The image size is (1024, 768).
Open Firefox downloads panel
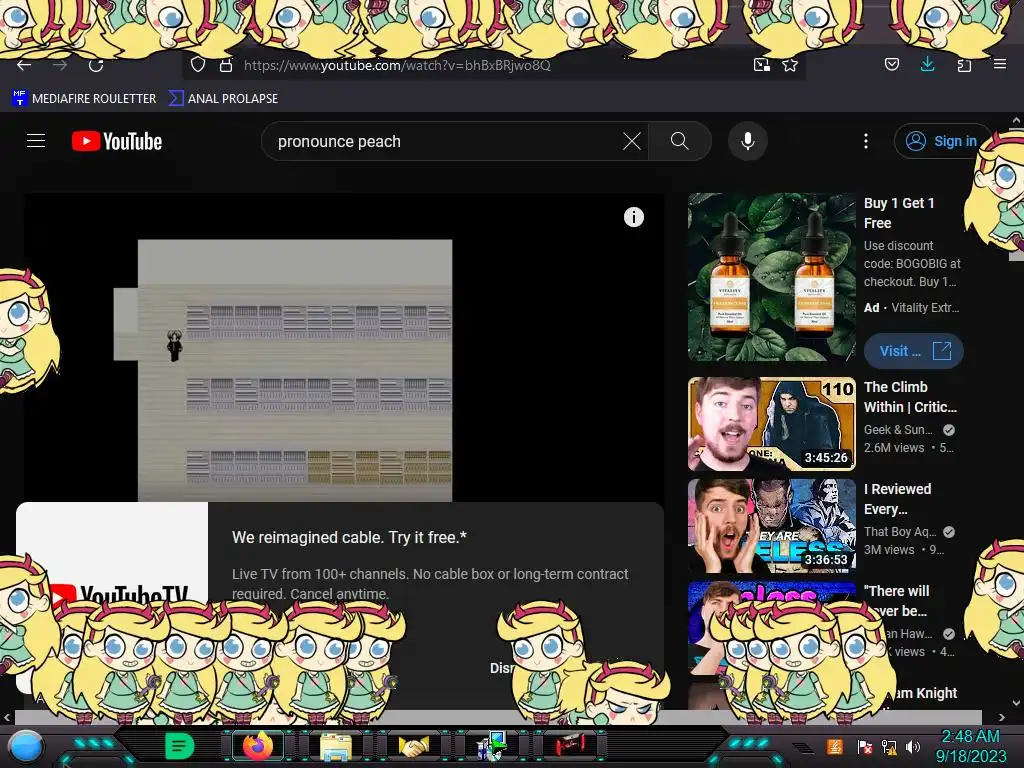coord(927,64)
